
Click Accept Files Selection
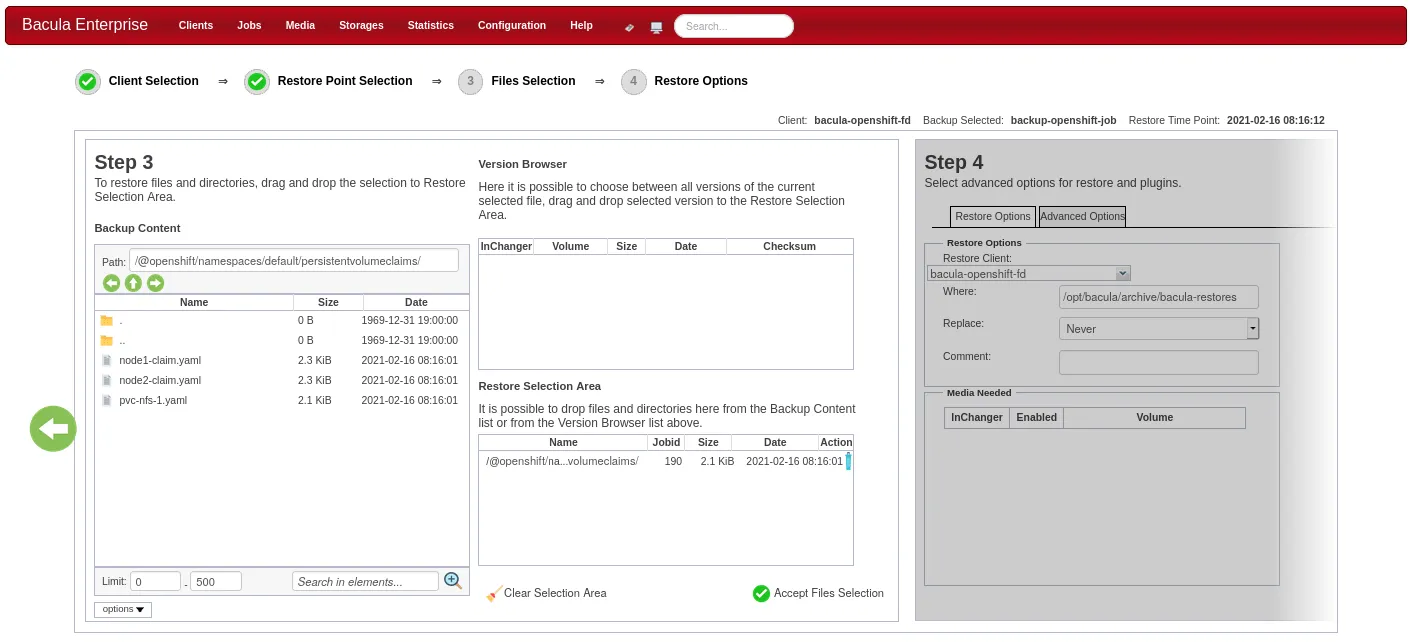(818, 593)
